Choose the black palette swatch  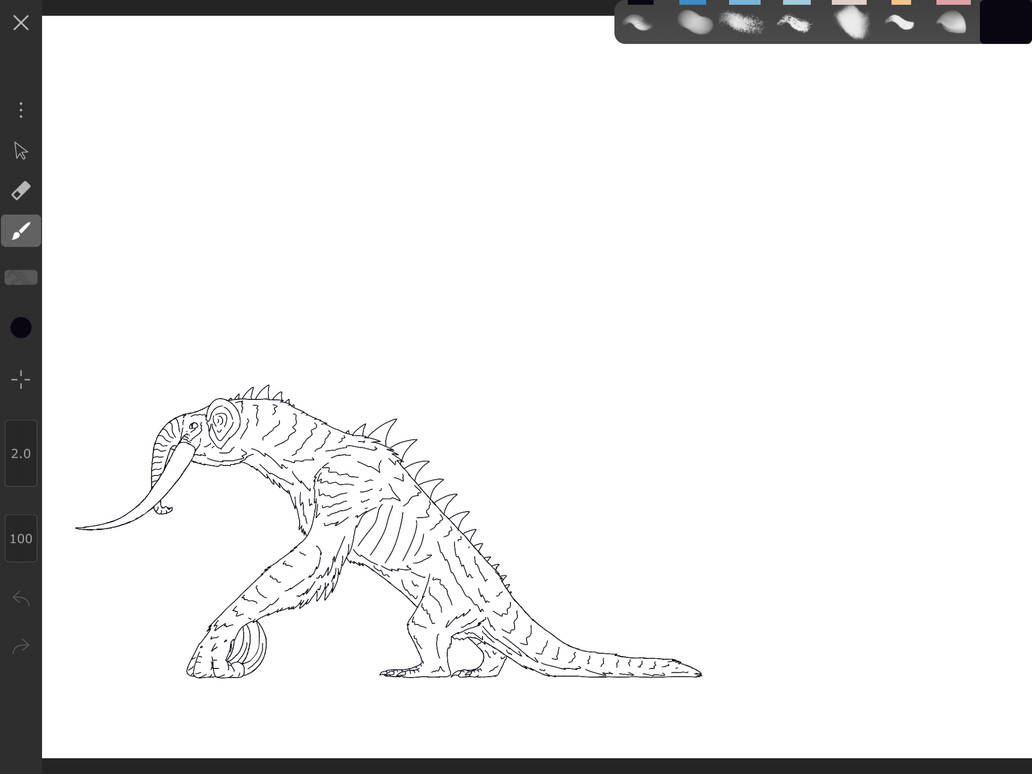click(x=640, y=3)
